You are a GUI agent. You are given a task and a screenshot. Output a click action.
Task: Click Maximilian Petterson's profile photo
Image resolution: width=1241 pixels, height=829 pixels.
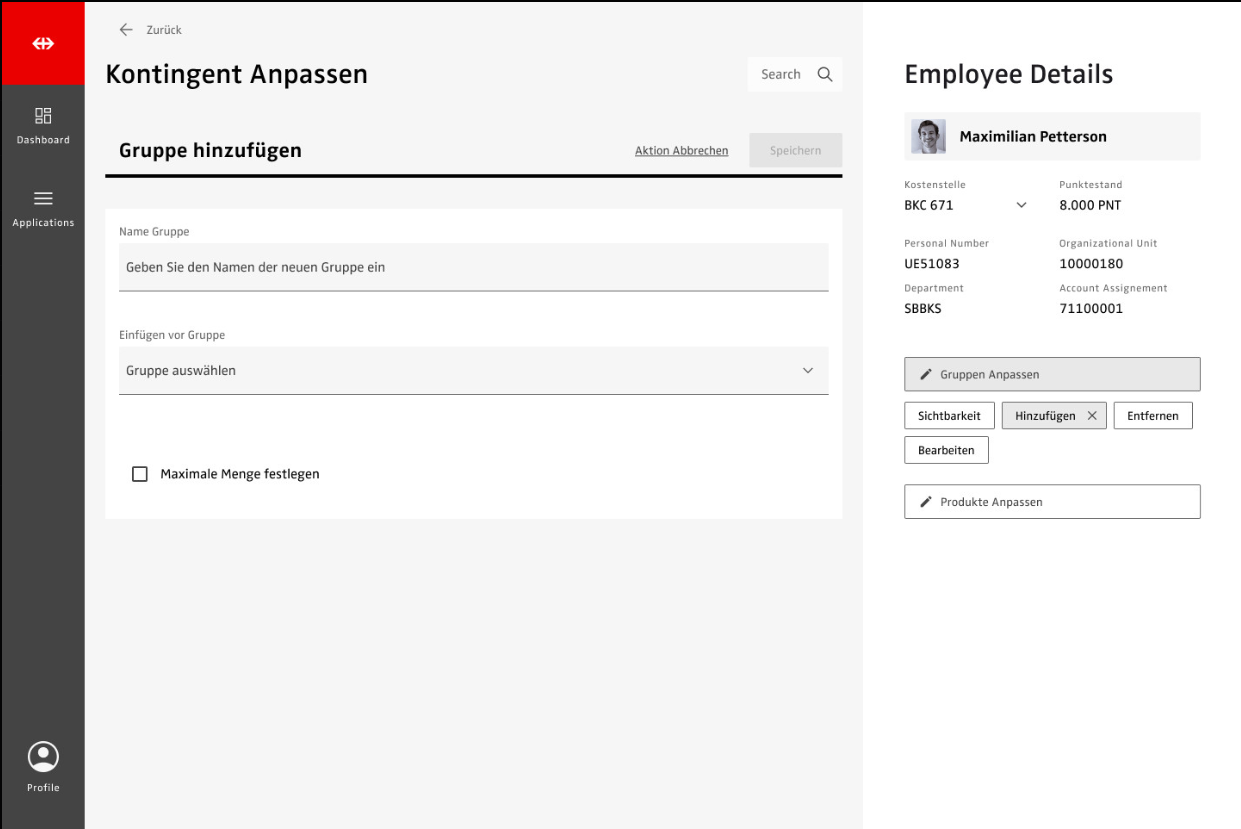coord(928,137)
